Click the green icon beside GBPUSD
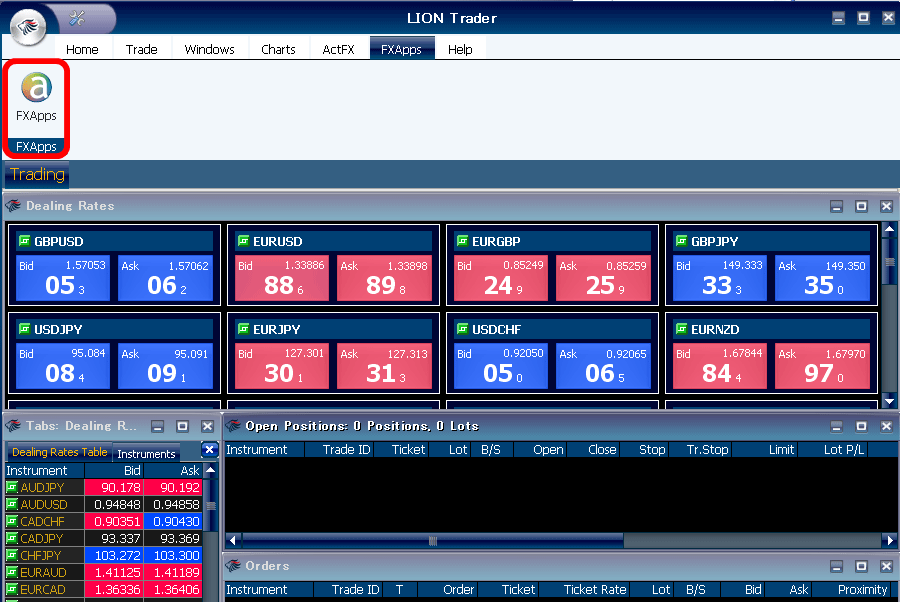 25,241
